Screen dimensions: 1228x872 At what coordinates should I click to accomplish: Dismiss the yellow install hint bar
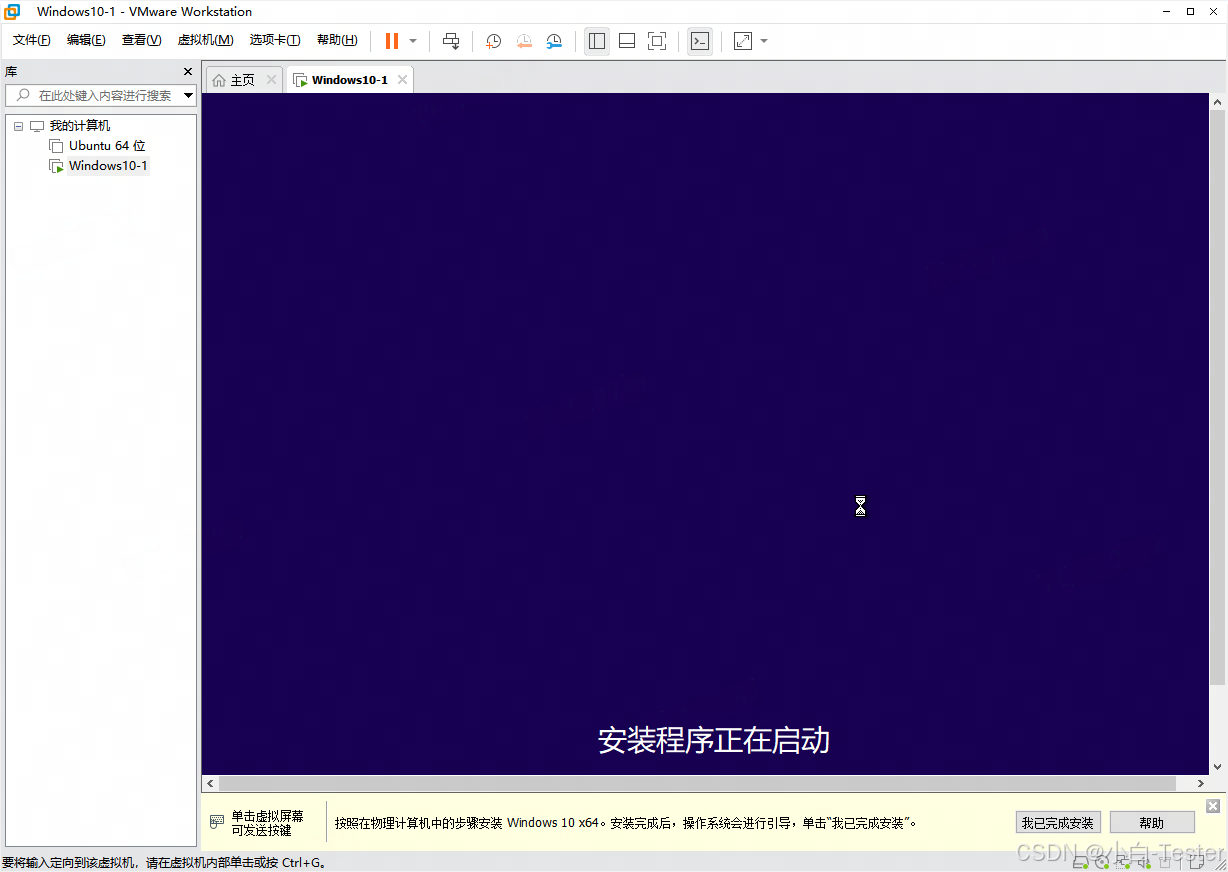coord(1213,806)
